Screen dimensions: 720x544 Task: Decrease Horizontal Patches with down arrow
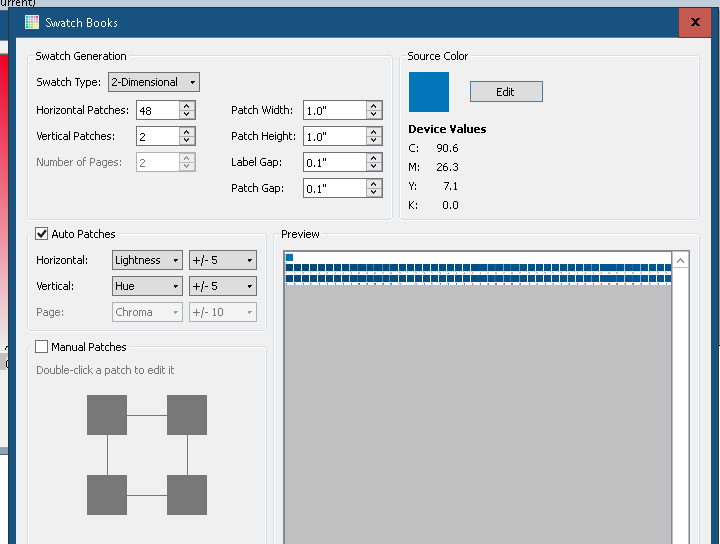coord(187,115)
